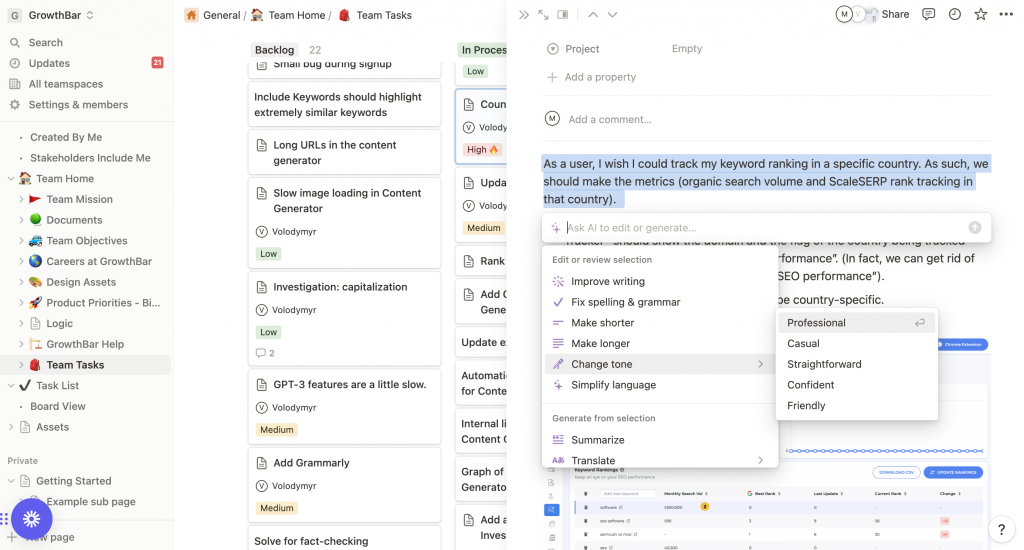The image size is (1024, 550).
Task: Expand the GrowthBar Help page
Action: [21, 344]
